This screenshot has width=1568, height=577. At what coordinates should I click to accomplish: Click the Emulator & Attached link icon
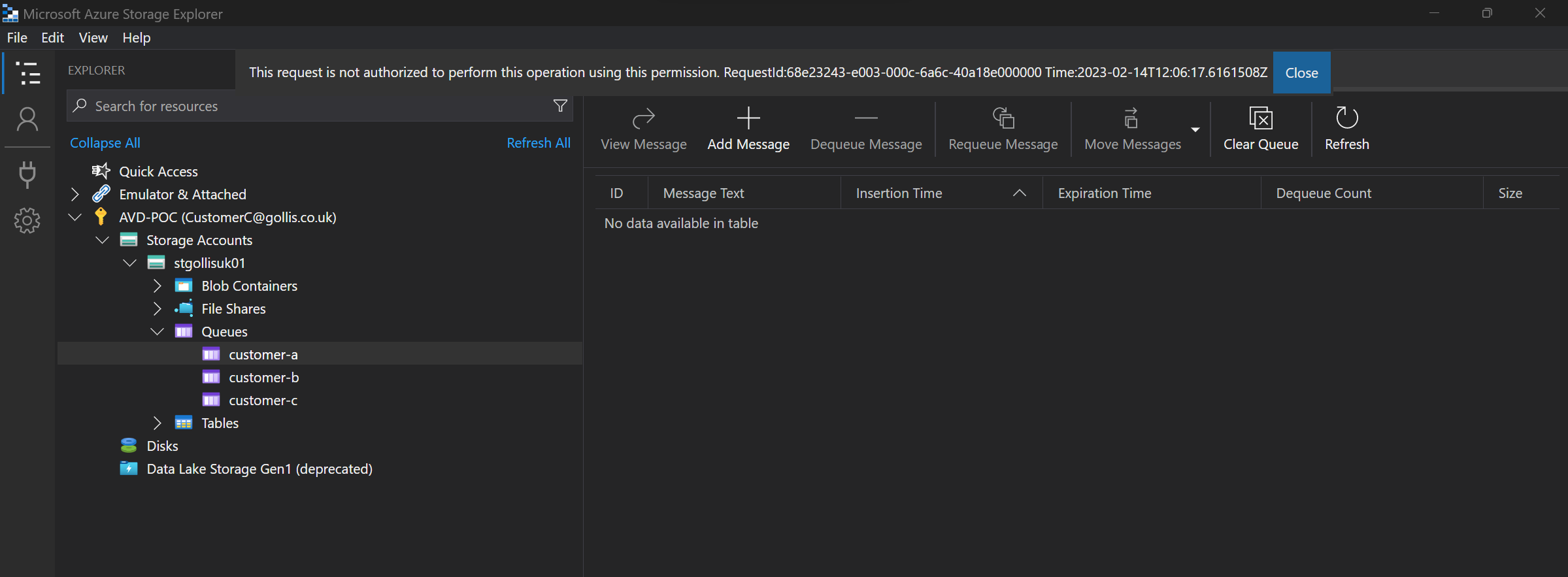click(101, 193)
